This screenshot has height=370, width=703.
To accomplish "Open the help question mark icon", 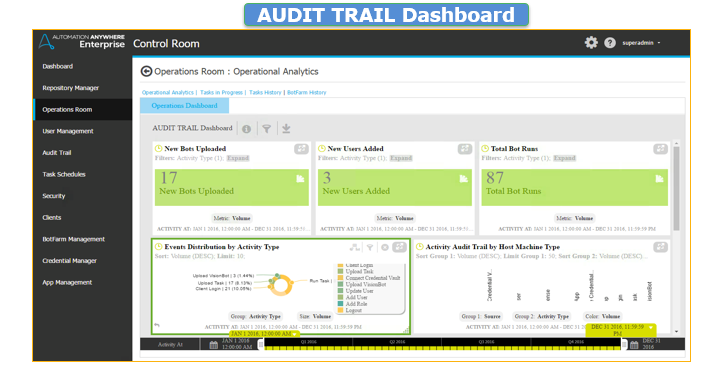I will coord(610,43).
